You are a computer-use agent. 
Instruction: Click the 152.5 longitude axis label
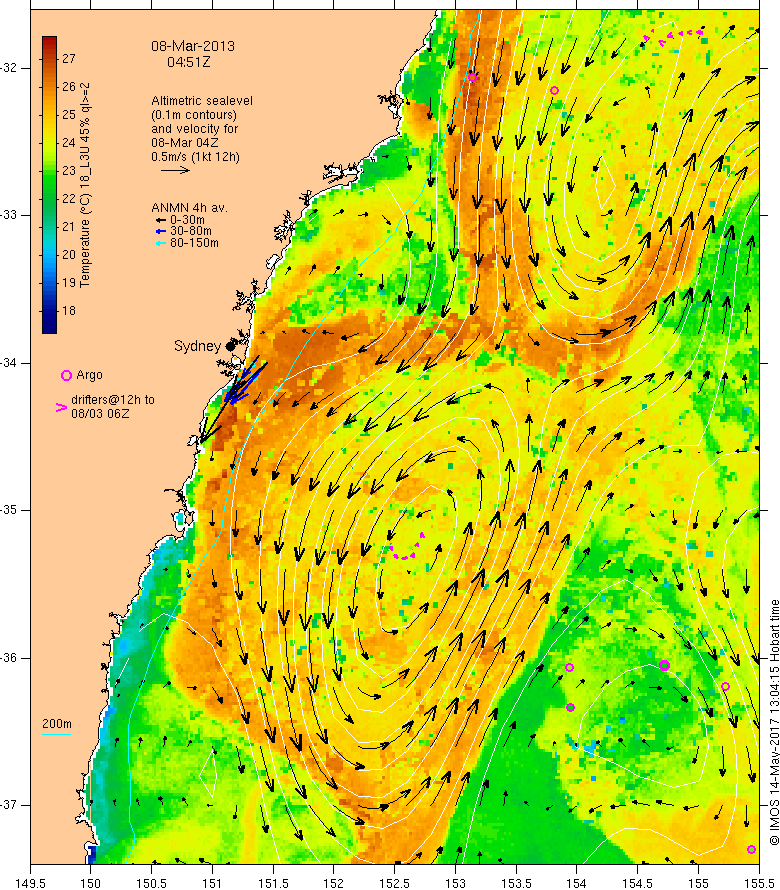[x=395, y=883]
